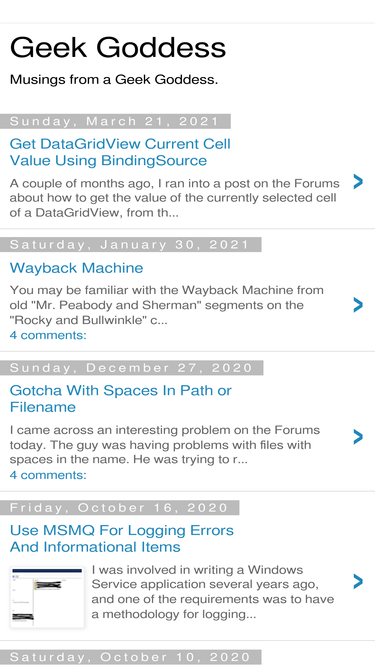Click the MSMQ Windows Service excerpt text
Screen dimensions: 375x667
[213, 592]
